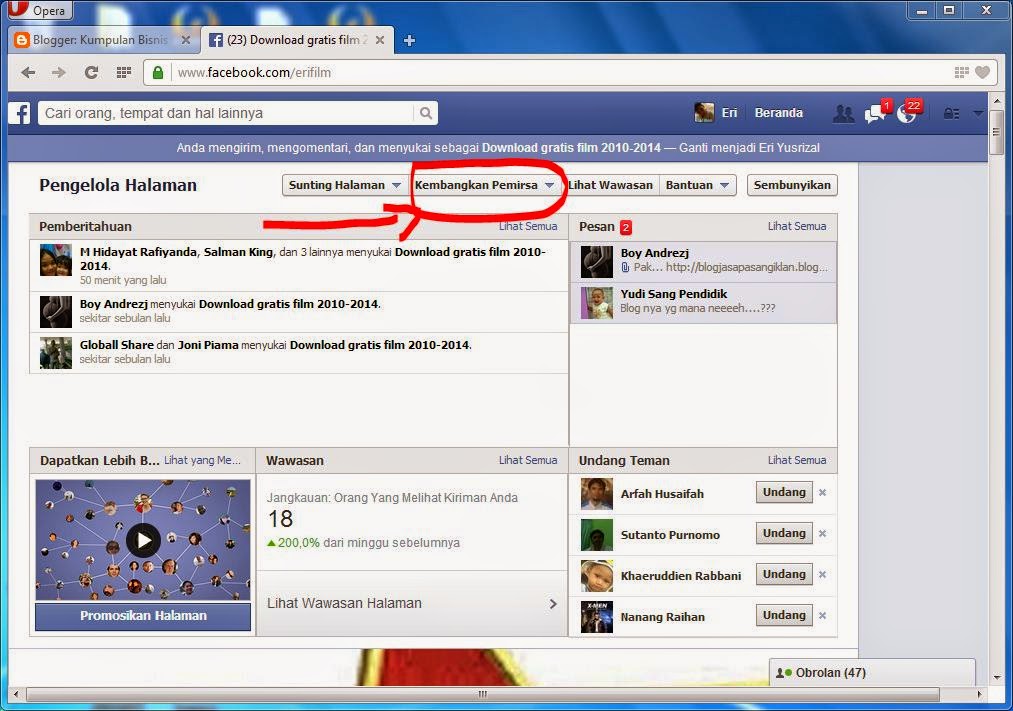The height and width of the screenshot is (711, 1013).
Task: Focus the Facebook search field
Action: pos(226,113)
